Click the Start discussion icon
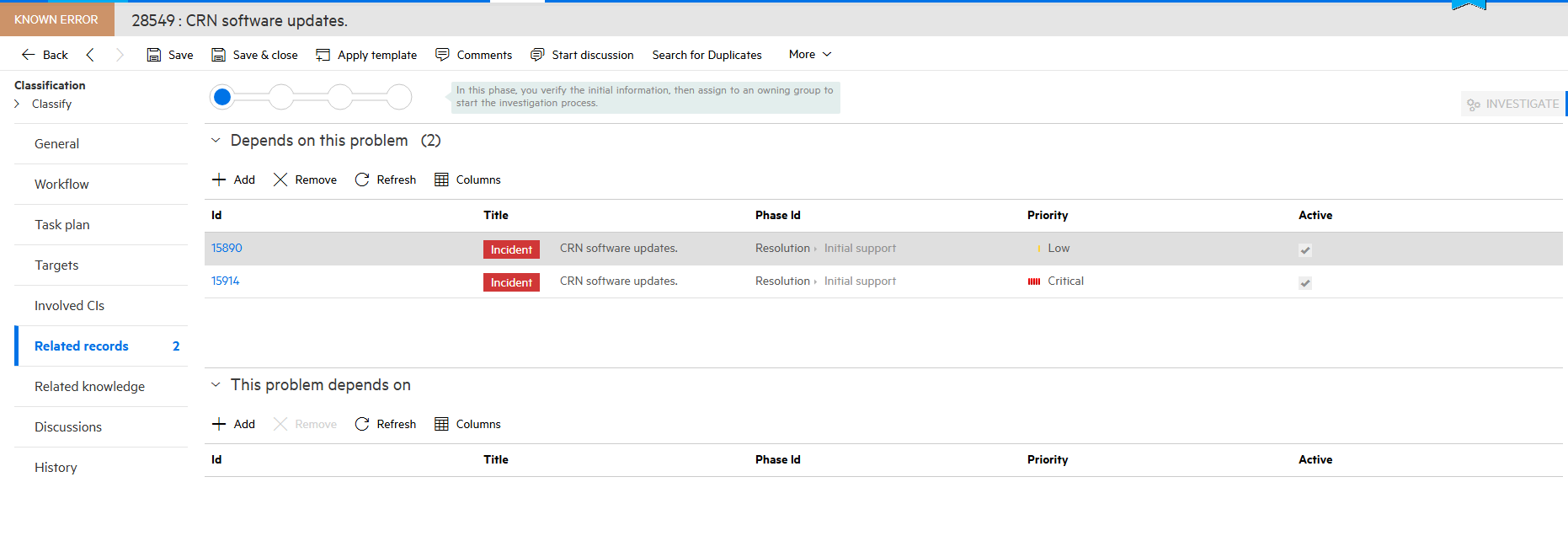Image resolution: width=1568 pixels, height=536 pixels. click(x=537, y=55)
